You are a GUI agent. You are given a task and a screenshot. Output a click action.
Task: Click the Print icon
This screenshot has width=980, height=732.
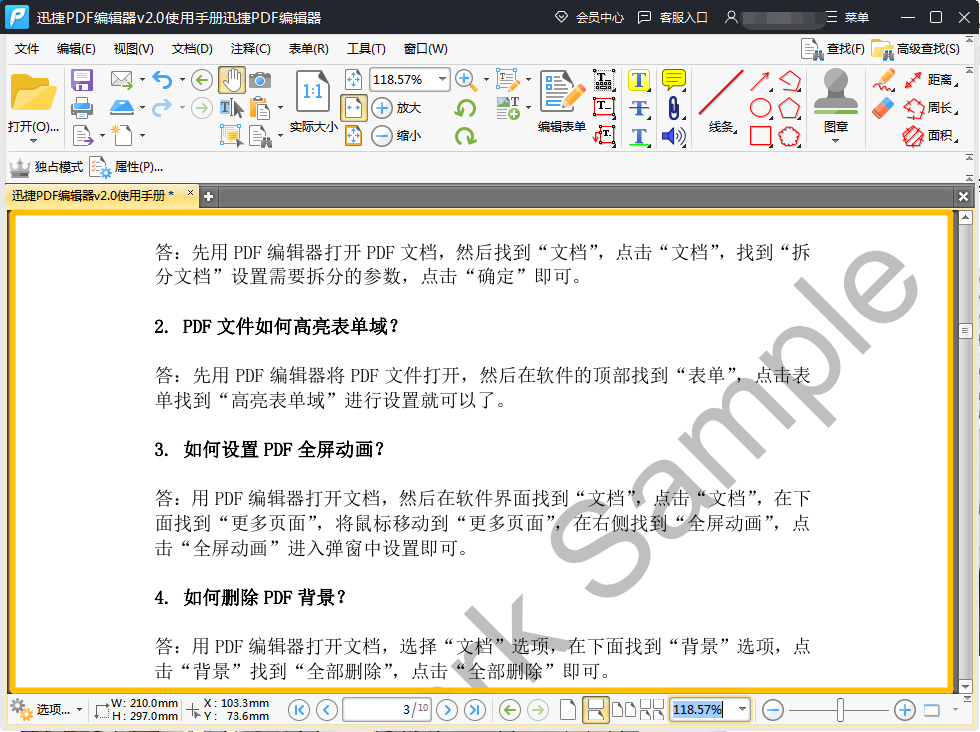(x=82, y=108)
